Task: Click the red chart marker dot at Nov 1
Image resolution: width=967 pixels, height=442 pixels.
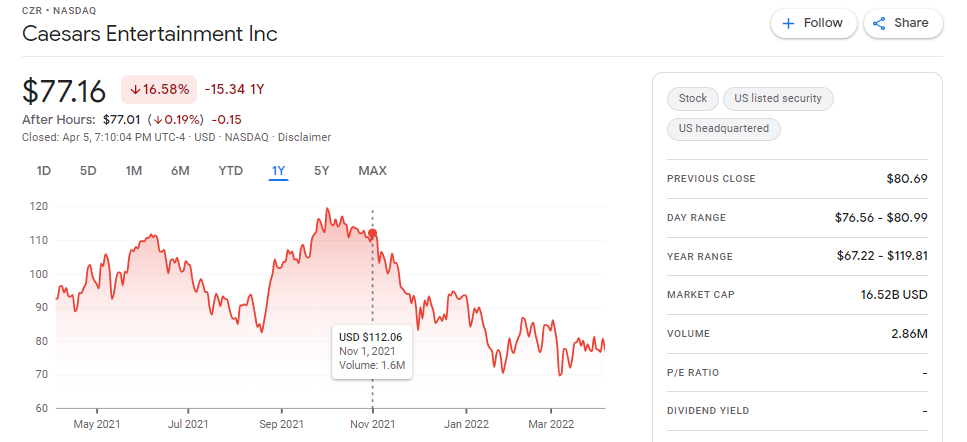Action: (372, 233)
